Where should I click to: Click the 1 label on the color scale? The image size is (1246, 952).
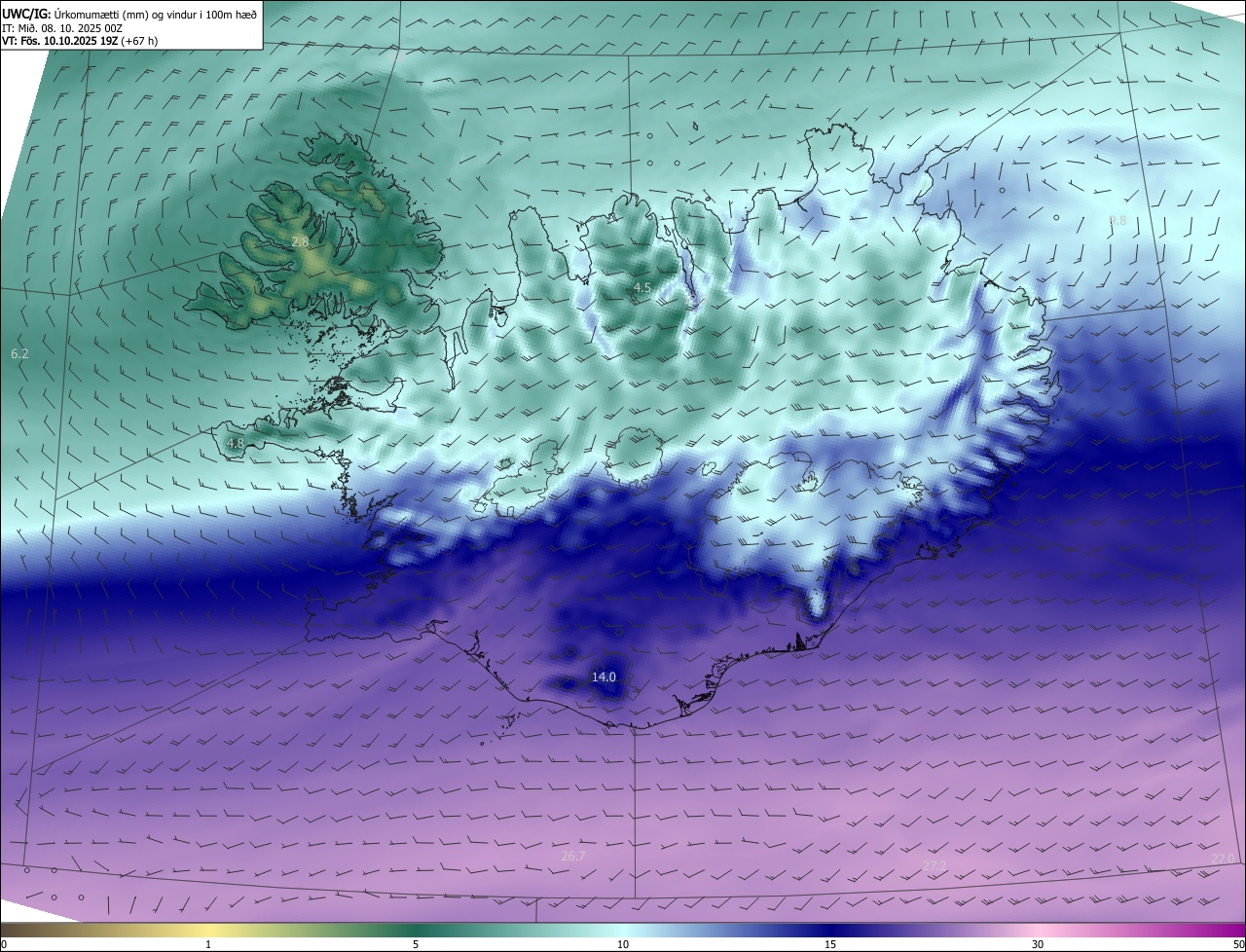[208, 944]
